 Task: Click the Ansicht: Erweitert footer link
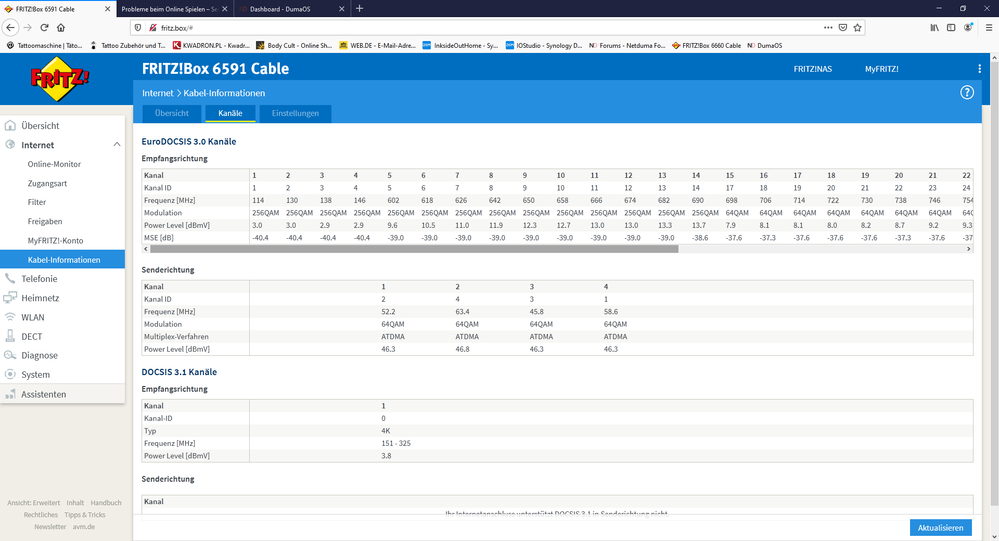pos(33,503)
